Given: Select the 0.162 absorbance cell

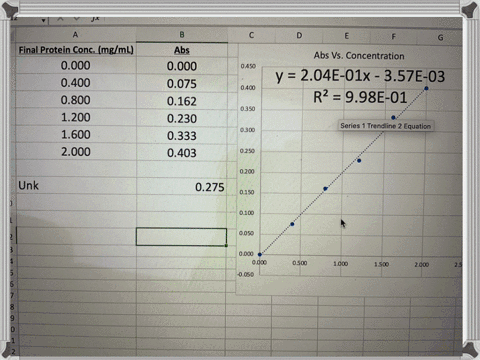Looking at the screenshot, I should (182, 101).
